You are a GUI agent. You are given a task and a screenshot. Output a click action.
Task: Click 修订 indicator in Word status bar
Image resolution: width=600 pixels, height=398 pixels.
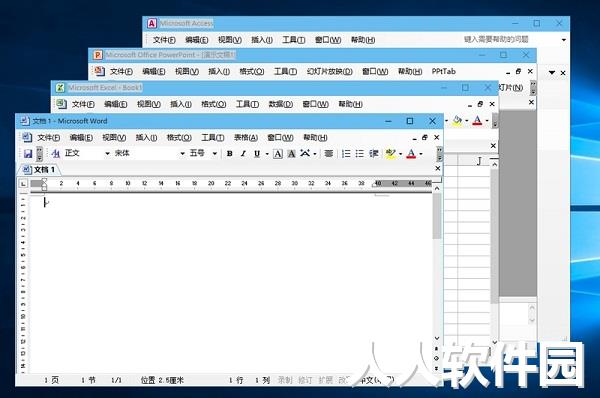coord(305,380)
